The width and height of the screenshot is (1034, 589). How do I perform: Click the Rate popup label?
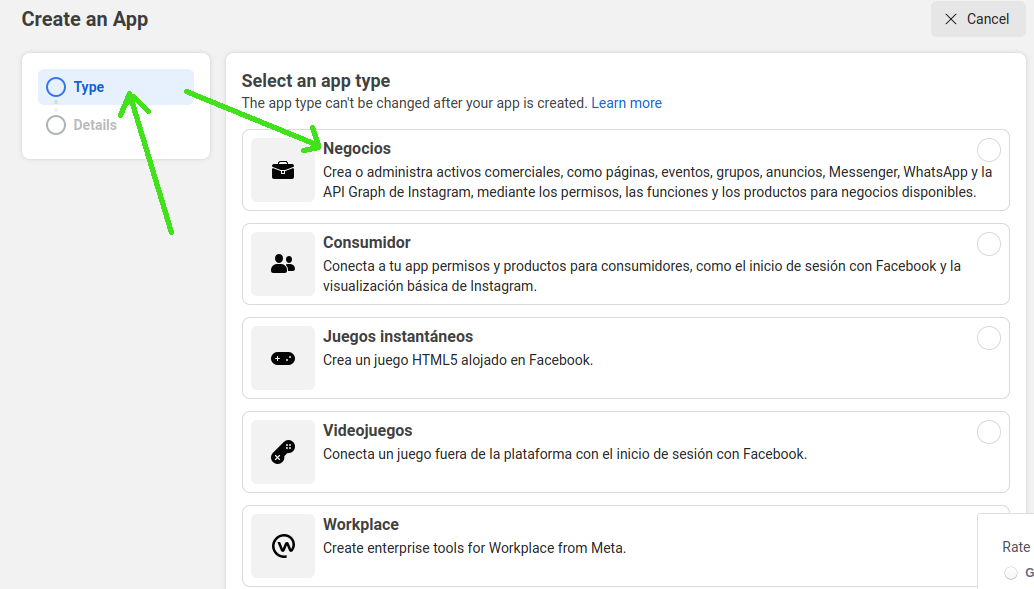coord(1016,547)
